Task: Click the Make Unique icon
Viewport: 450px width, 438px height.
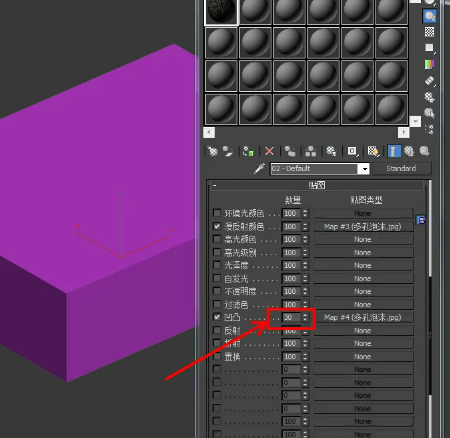Action: pyautogui.click(x=311, y=151)
